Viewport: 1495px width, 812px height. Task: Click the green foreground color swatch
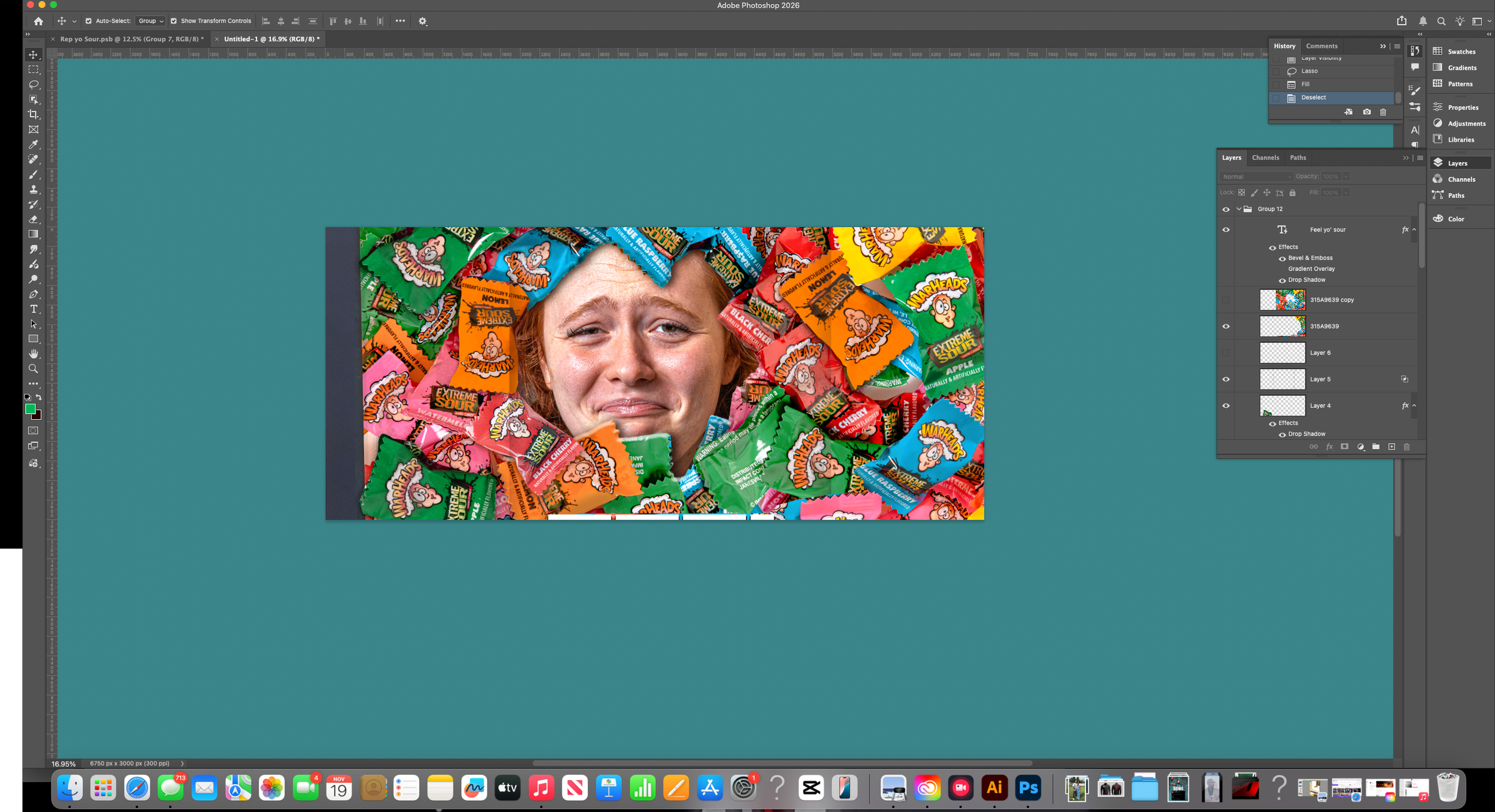30,409
